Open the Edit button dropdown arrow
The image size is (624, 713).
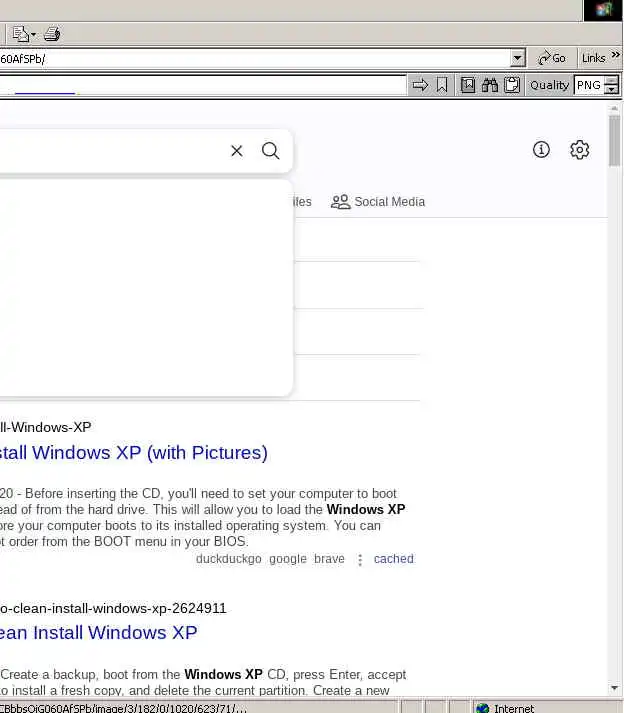pyautogui.click(x=33, y=35)
